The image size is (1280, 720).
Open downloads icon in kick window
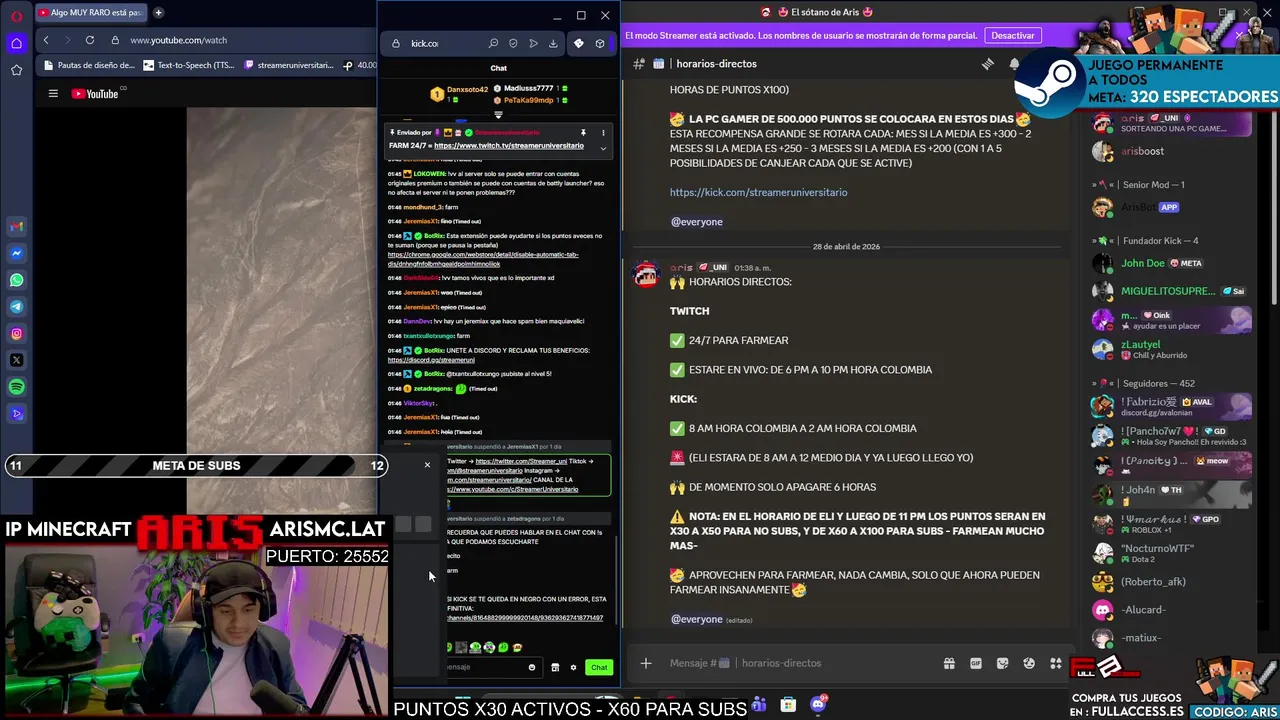pos(553,43)
